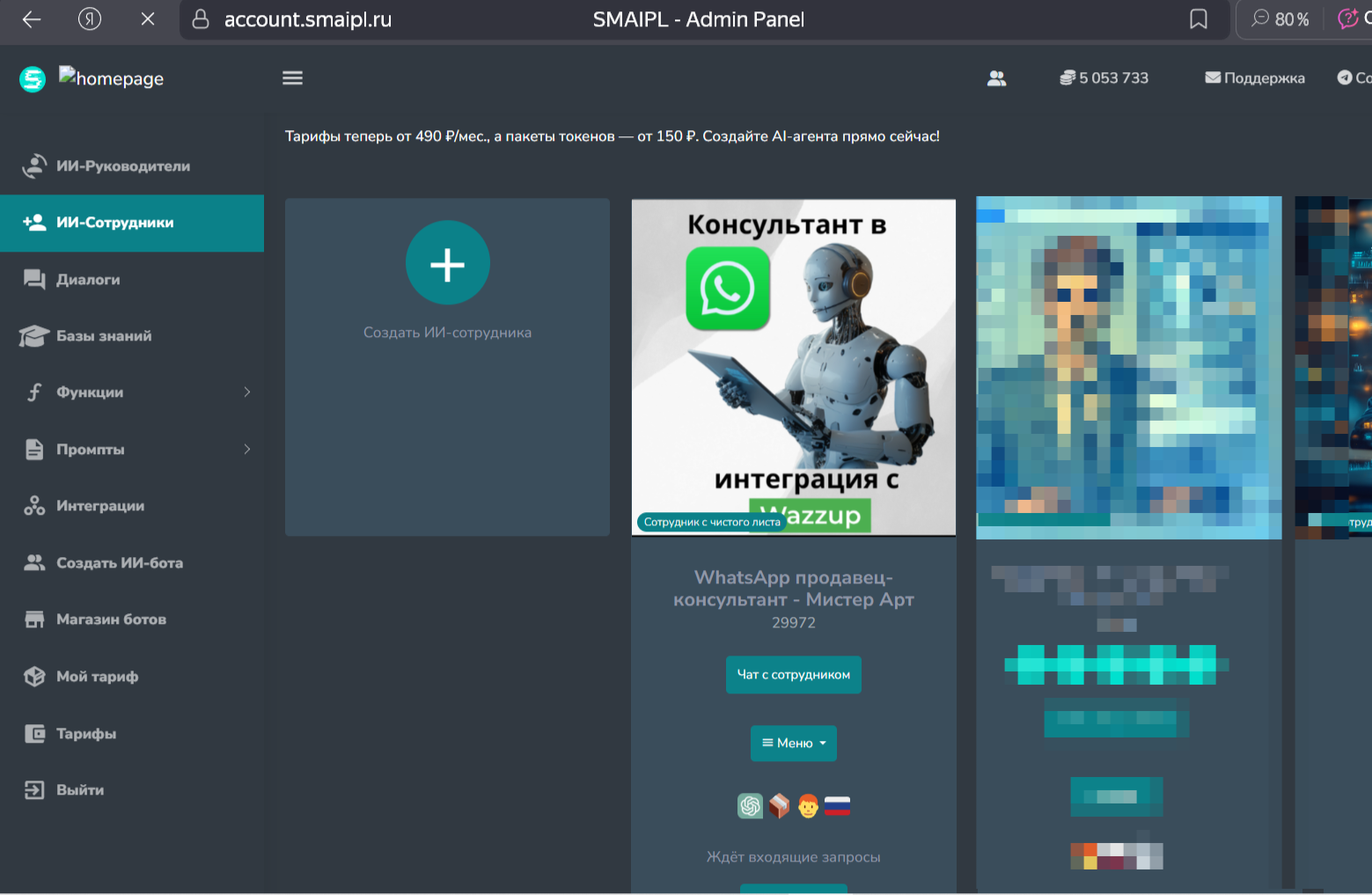
Task: Click Ждёт входящие запросы status text
Action: (x=794, y=857)
